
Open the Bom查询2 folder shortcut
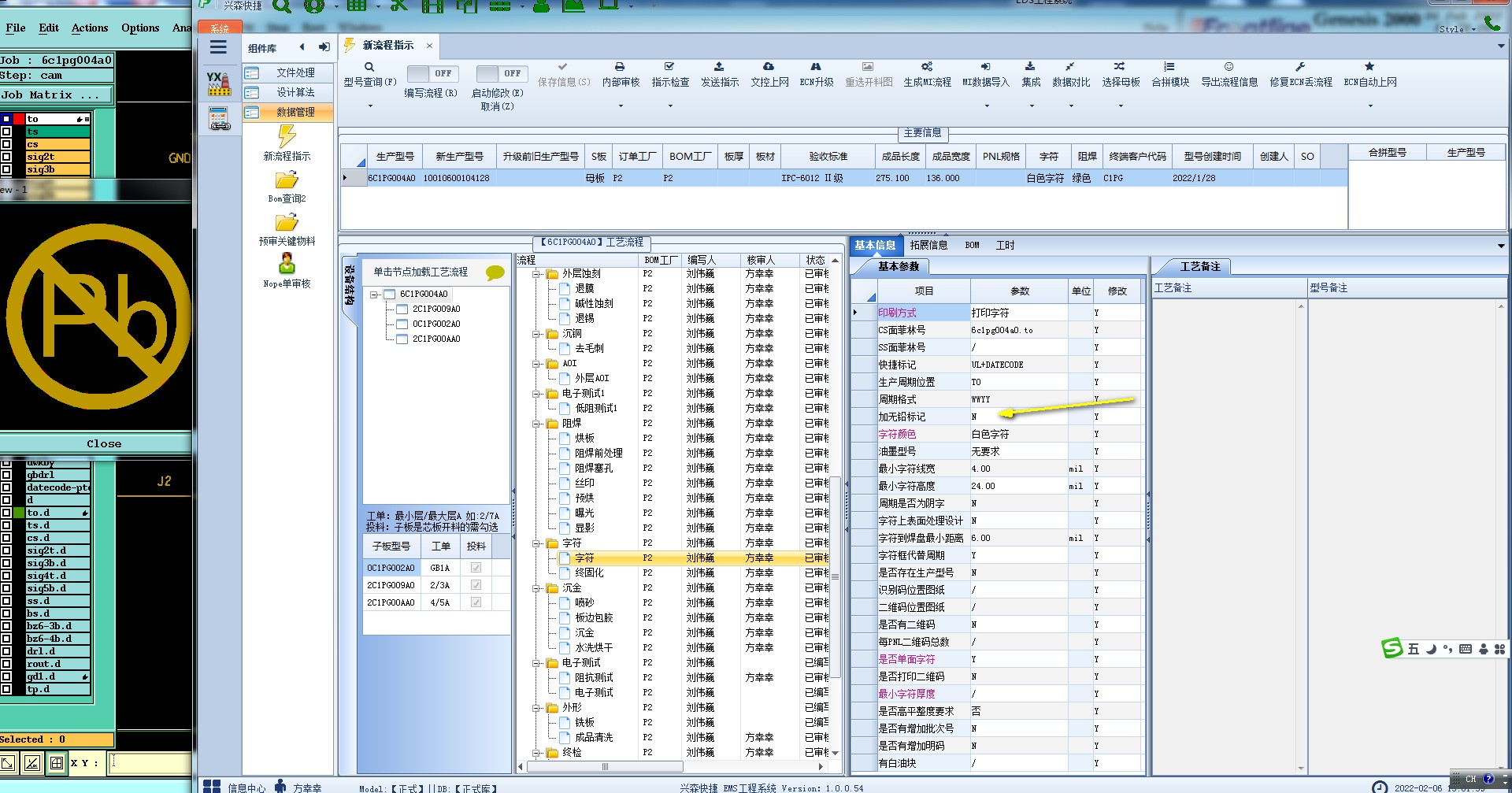287,180
